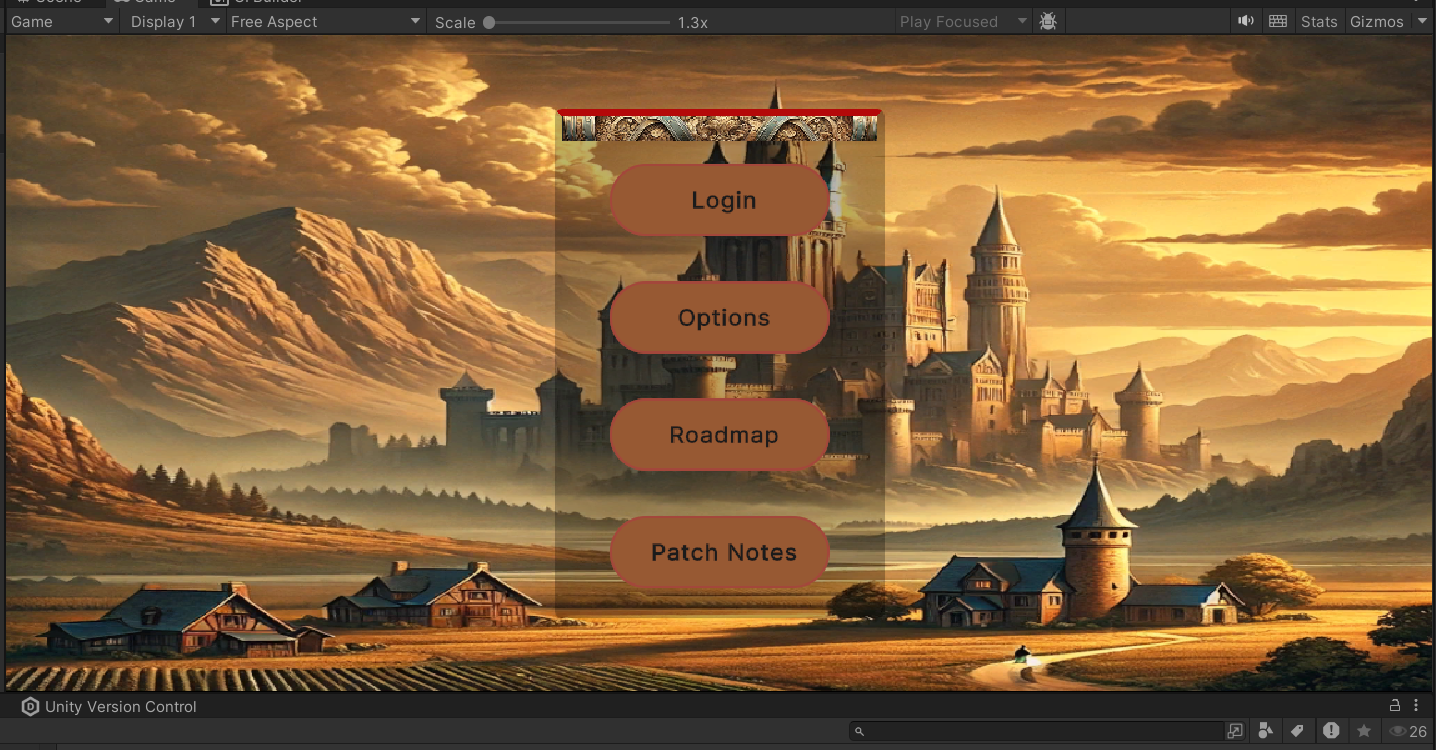Click the Scale slider handle
Image resolution: width=1436 pixels, height=750 pixels.
(x=489, y=22)
